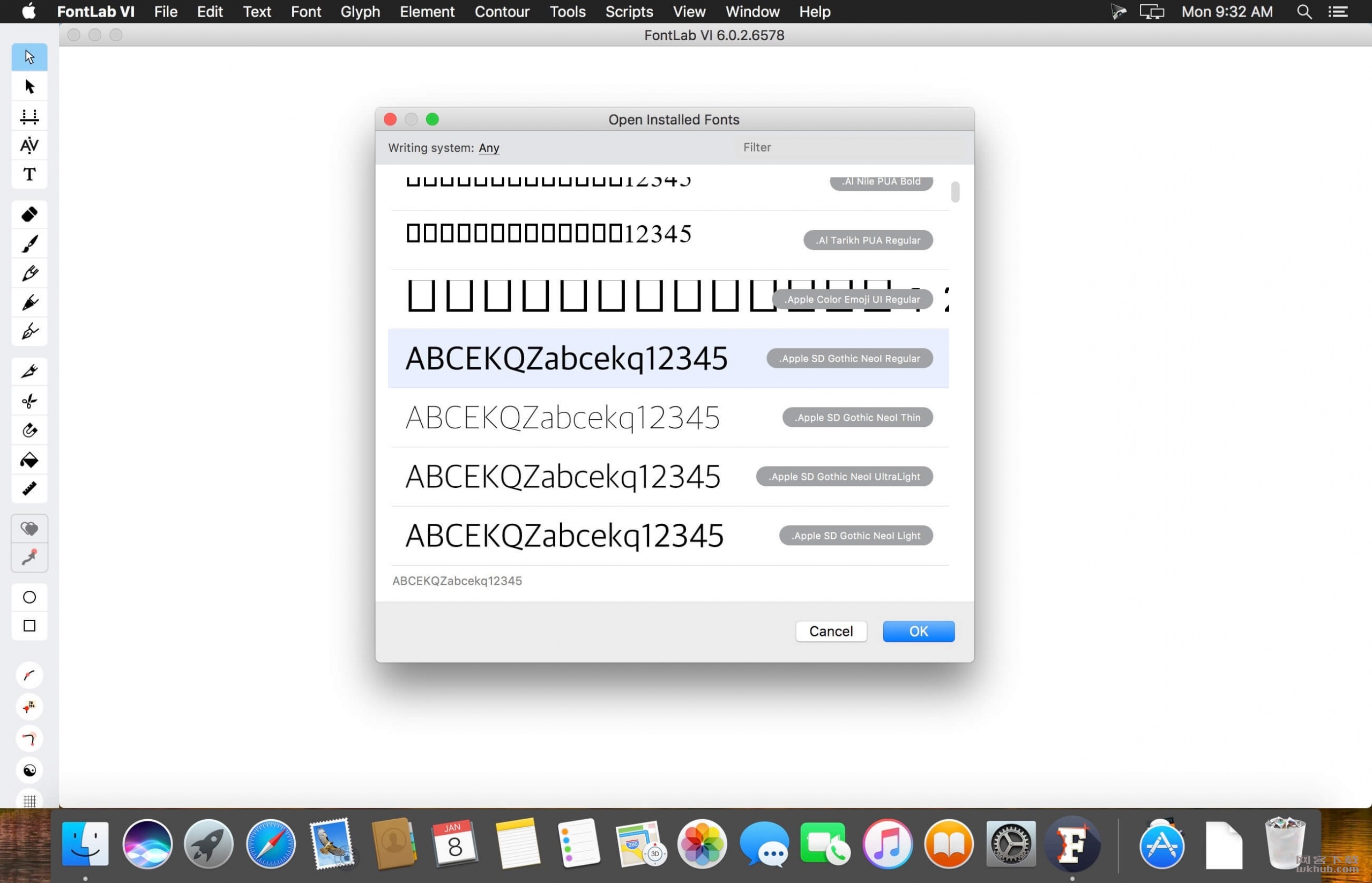Open the Tools menu
Viewport: 1372px width, 883px height.
568,11
